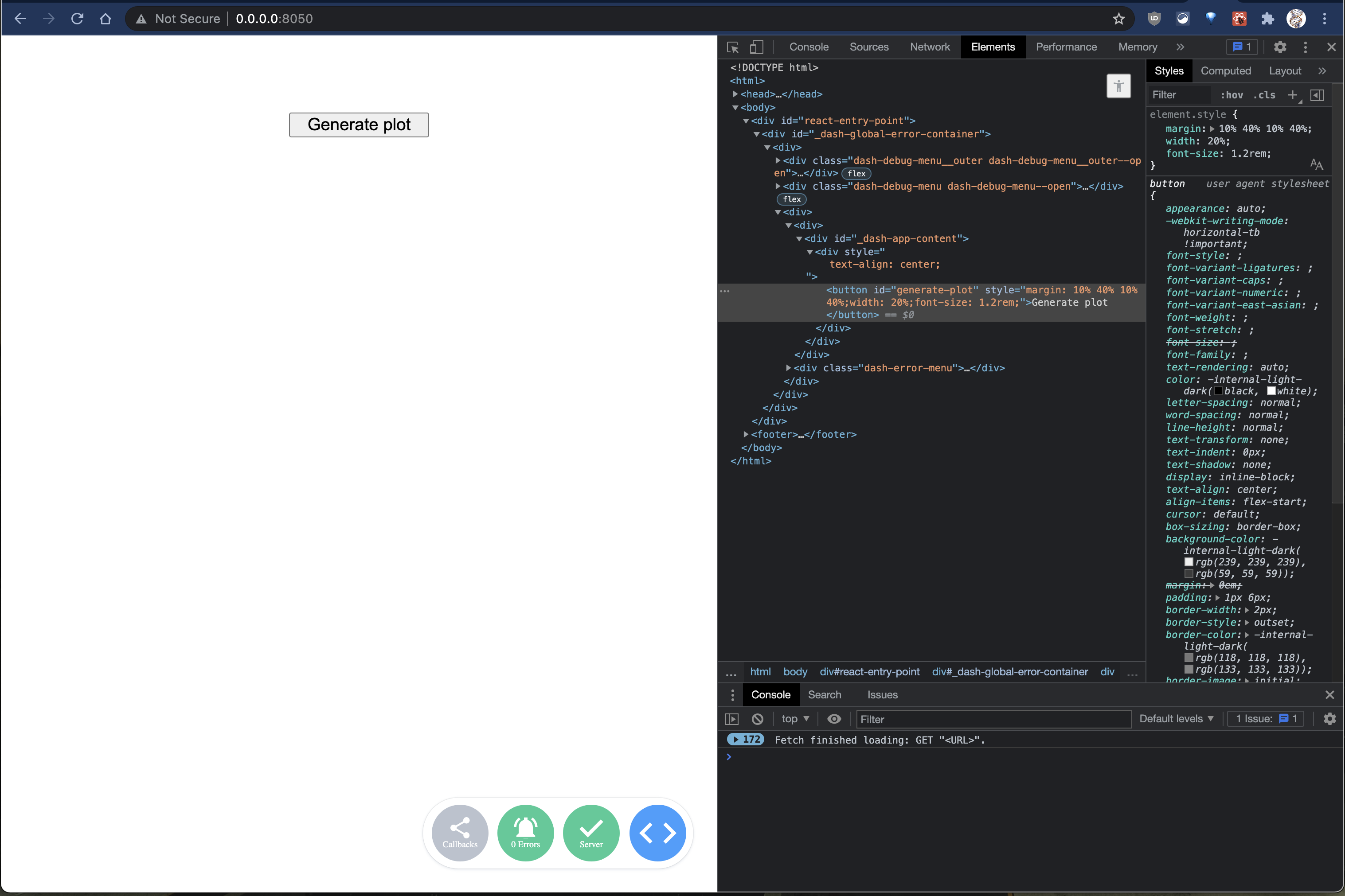Image resolution: width=1345 pixels, height=896 pixels.
Task: Click the black color swatch in color rule
Action: [1217, 391]
